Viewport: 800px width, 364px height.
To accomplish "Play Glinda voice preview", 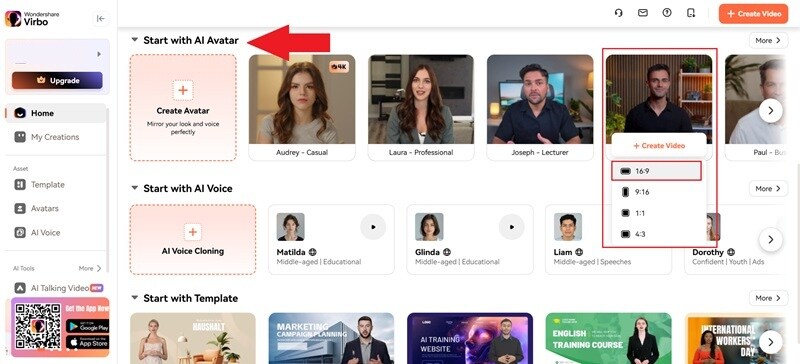I will (512, 227).
